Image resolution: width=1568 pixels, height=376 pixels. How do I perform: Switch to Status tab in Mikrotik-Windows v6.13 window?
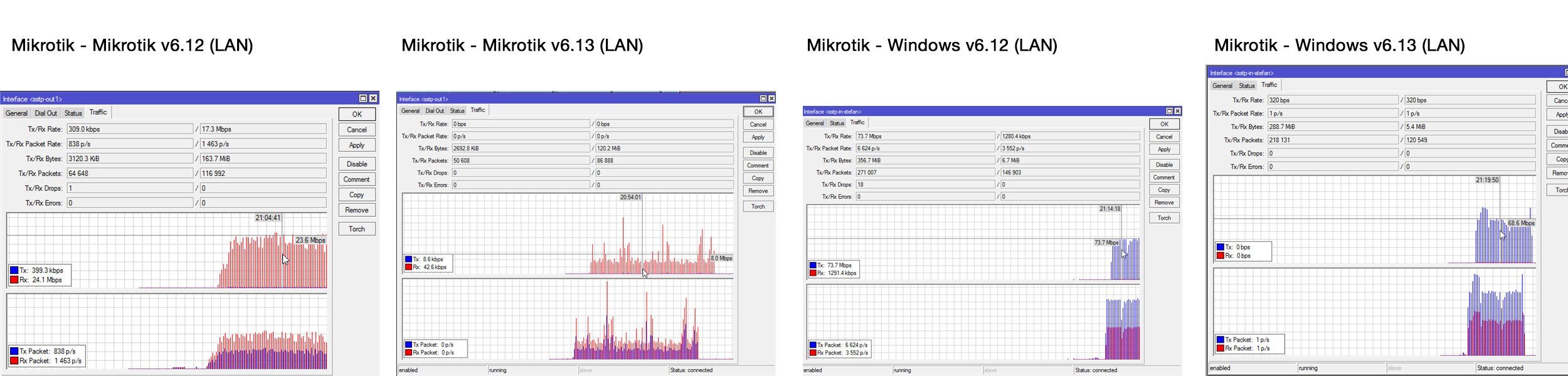pos(1247,86)
